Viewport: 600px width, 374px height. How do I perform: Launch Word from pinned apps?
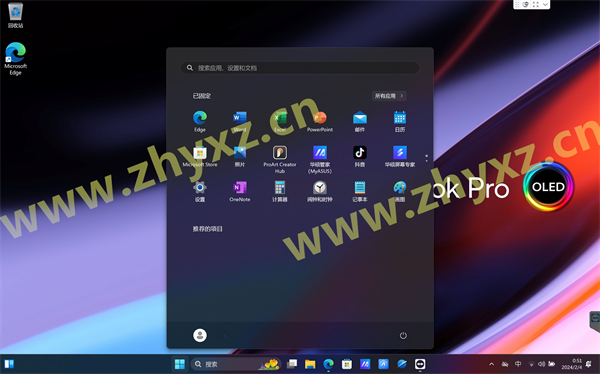pyautogui.click(x=240, y=121)
